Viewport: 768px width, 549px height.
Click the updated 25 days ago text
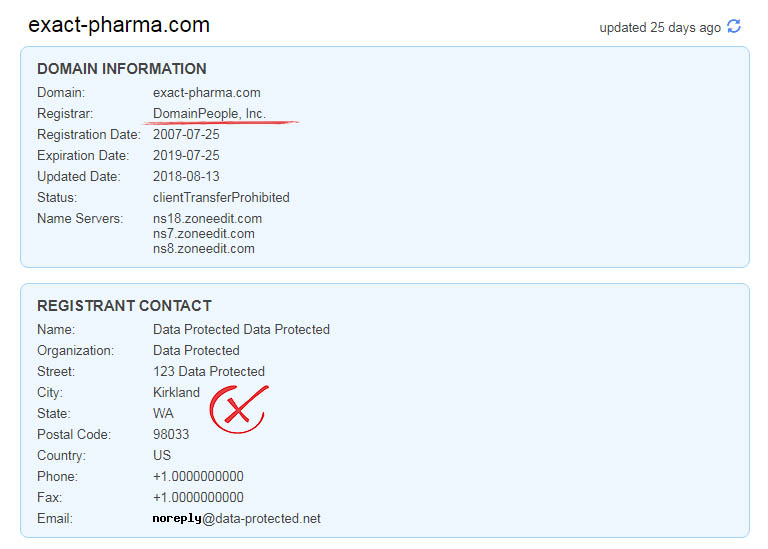click(659, 28)
